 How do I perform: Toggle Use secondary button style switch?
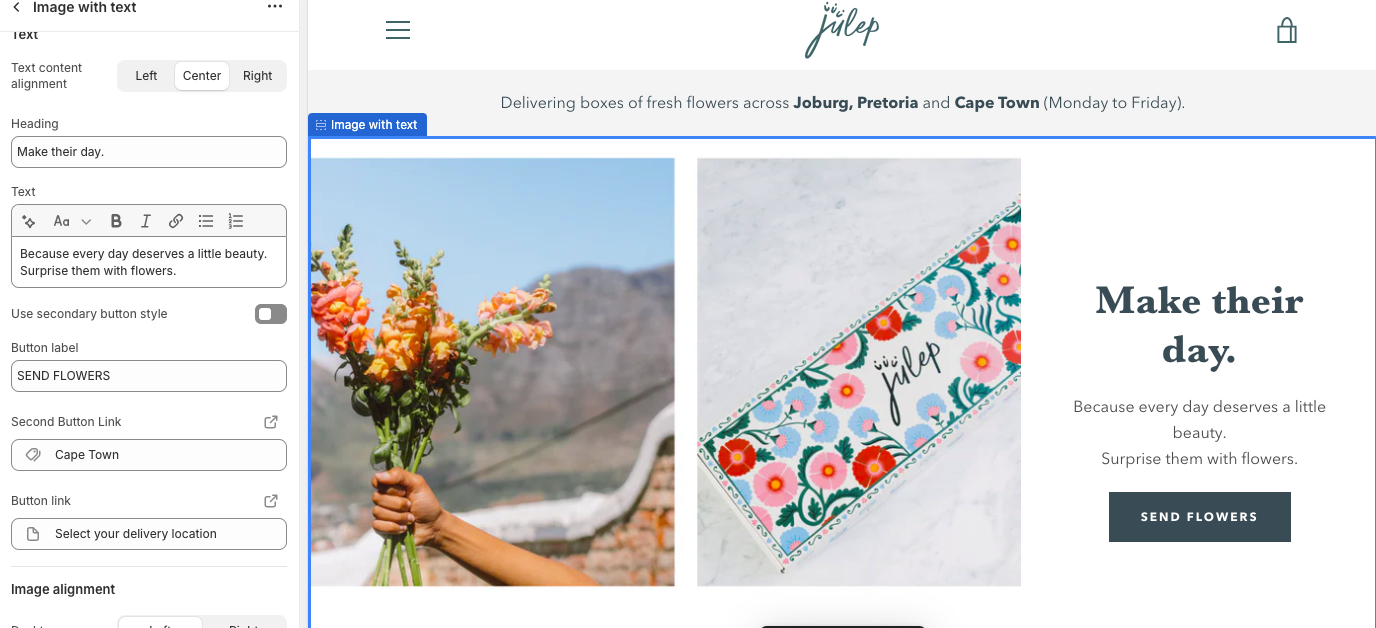270,314
